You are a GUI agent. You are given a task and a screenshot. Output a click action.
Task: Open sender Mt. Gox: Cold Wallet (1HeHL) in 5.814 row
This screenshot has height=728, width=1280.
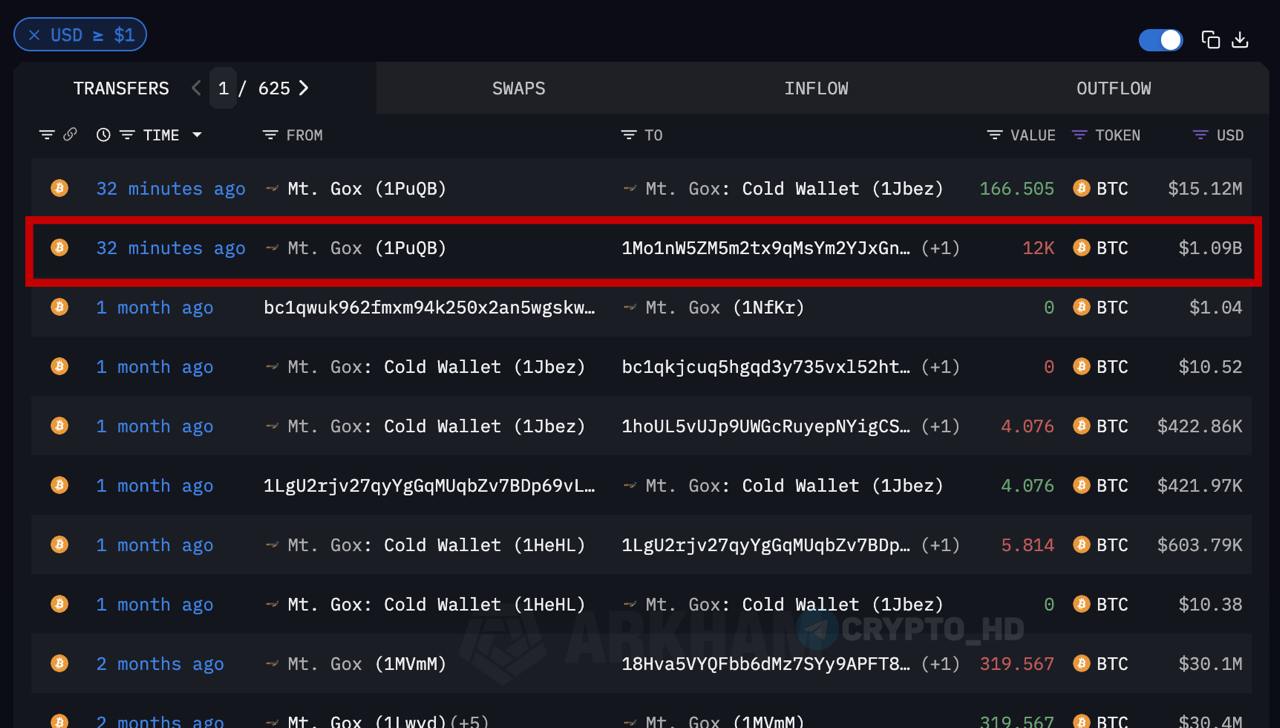coord(436,545)
